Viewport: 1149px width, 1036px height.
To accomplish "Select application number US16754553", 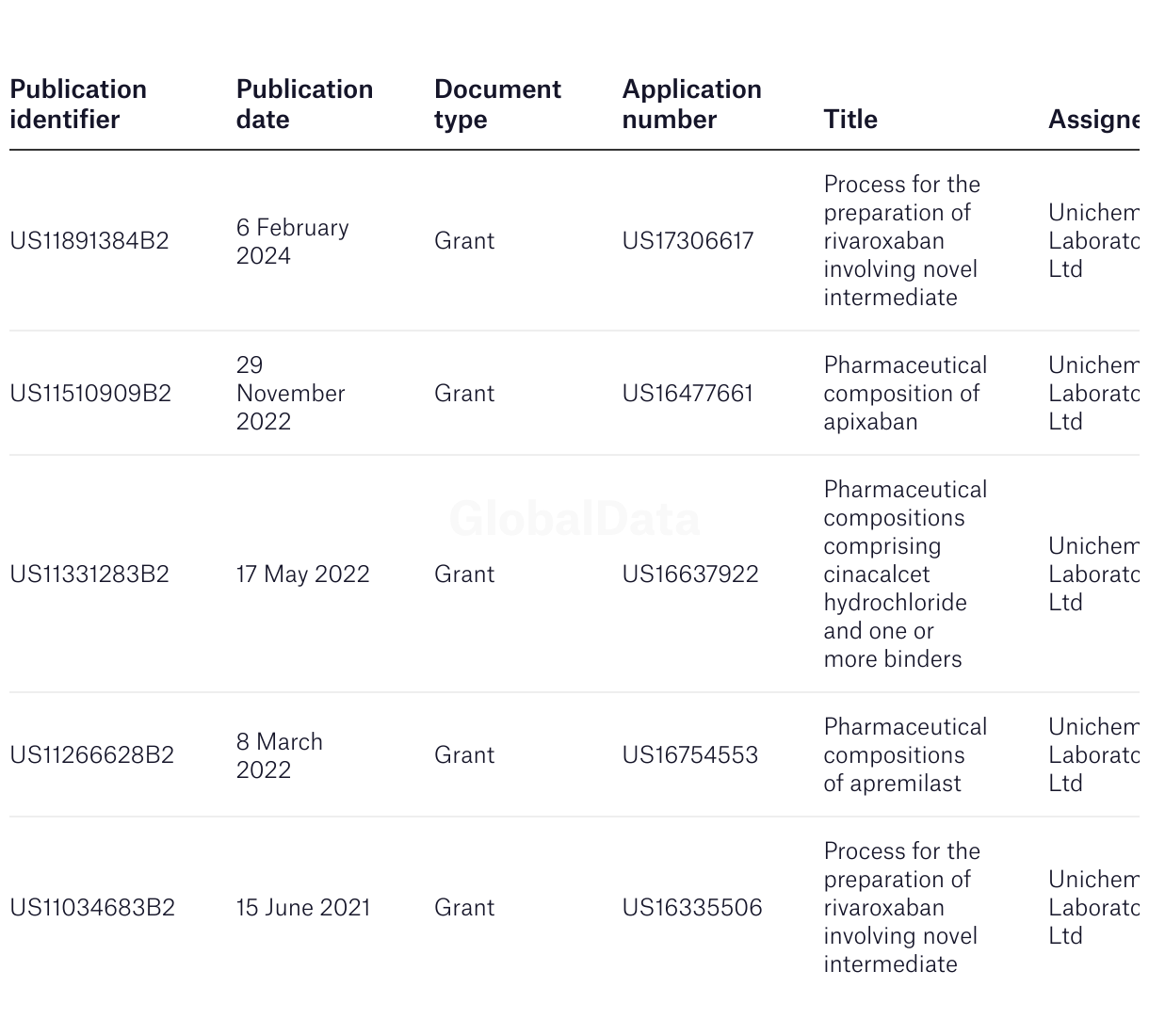I will [x=690, y=755].
